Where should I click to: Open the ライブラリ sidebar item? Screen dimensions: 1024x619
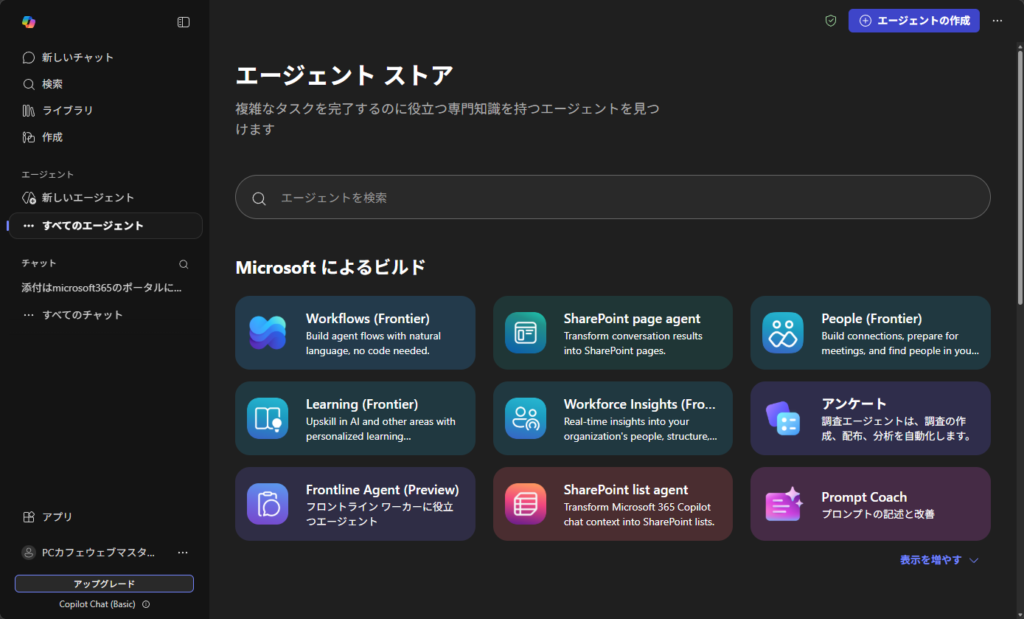click(x=67, y=110)
